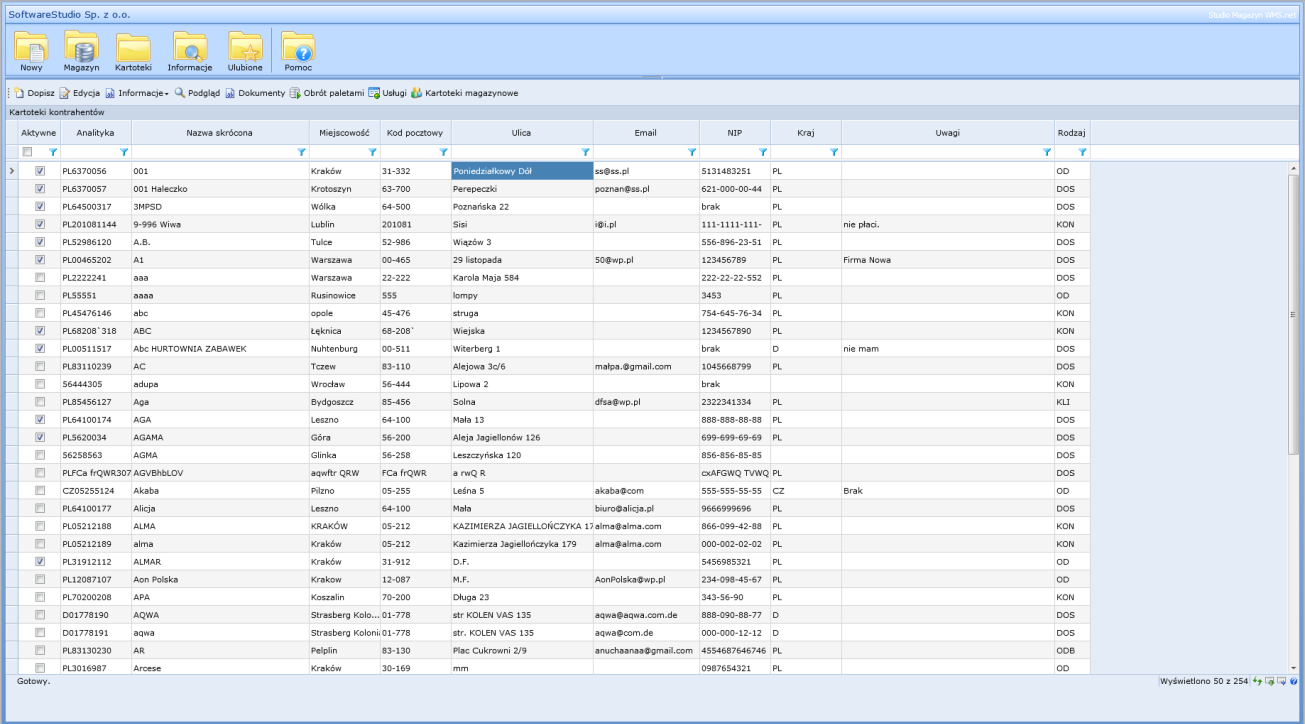Open the Informacje folder
This screenshot has width=1305, height=724.
[189, 52]
